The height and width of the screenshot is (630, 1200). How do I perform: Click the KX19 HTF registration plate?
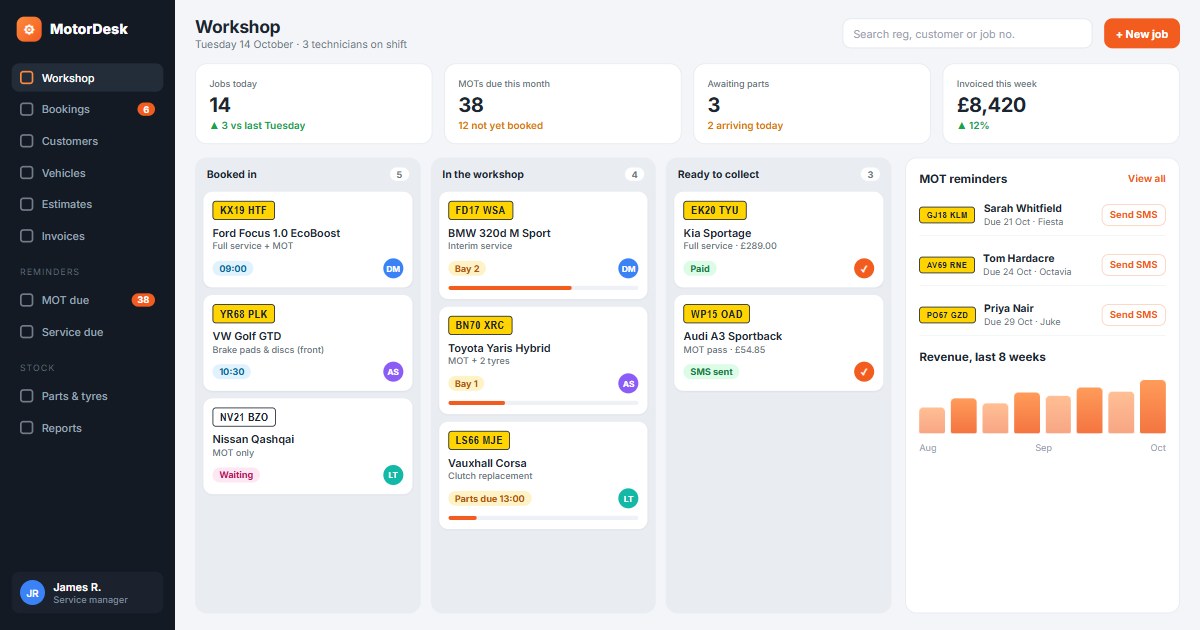click(x=243, y=210)
